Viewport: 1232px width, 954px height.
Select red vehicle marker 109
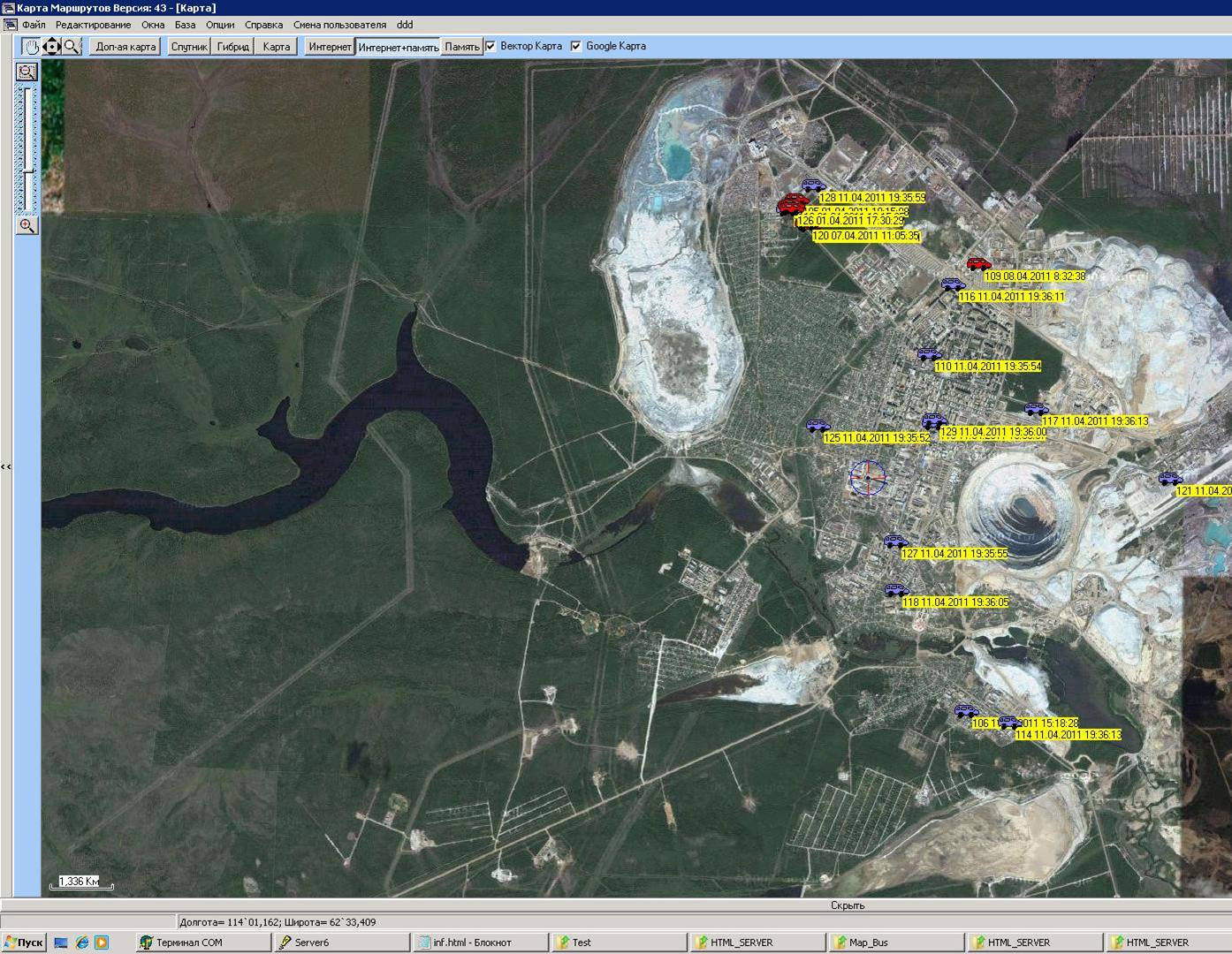tap(978, 263)
